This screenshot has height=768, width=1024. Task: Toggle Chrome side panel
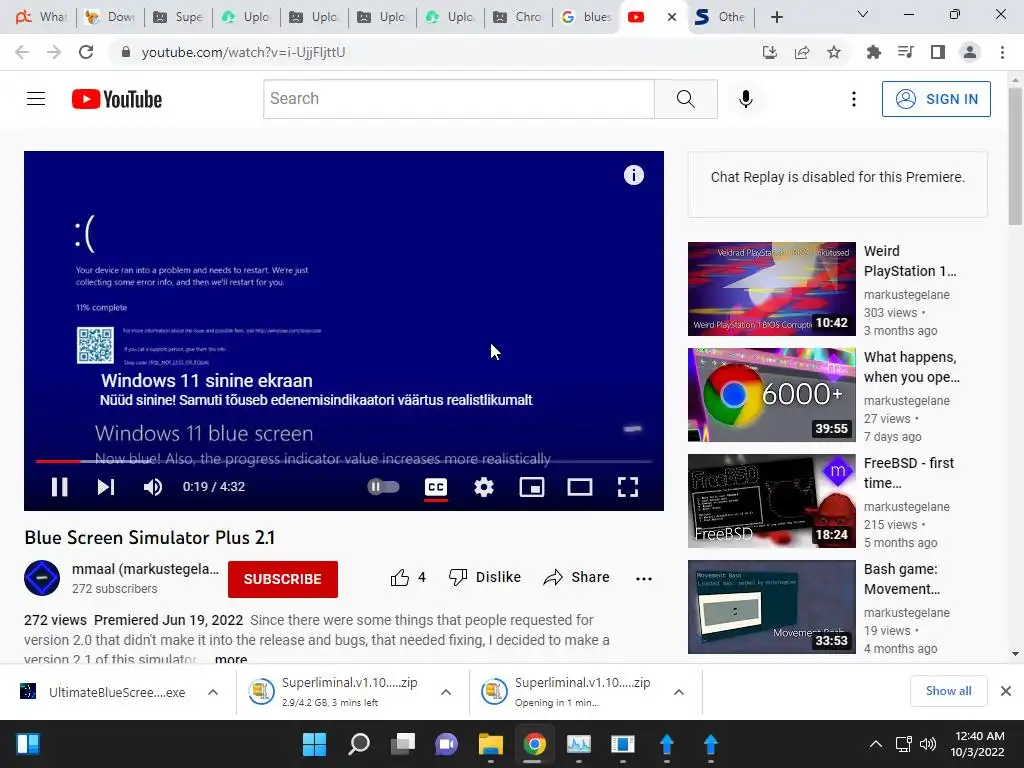938,52
